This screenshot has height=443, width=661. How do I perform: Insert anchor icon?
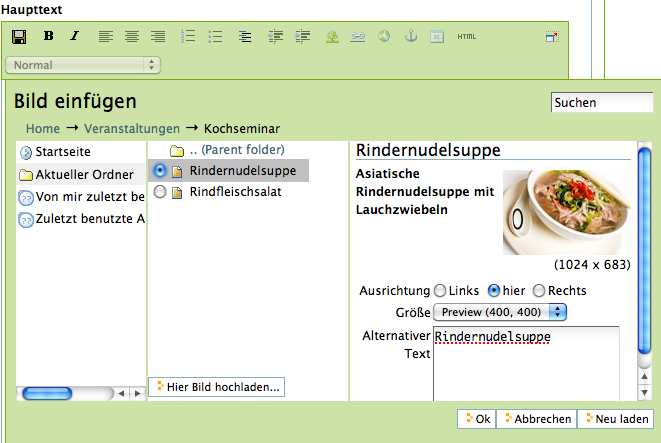pyautogui.click(x=411, y=36)
